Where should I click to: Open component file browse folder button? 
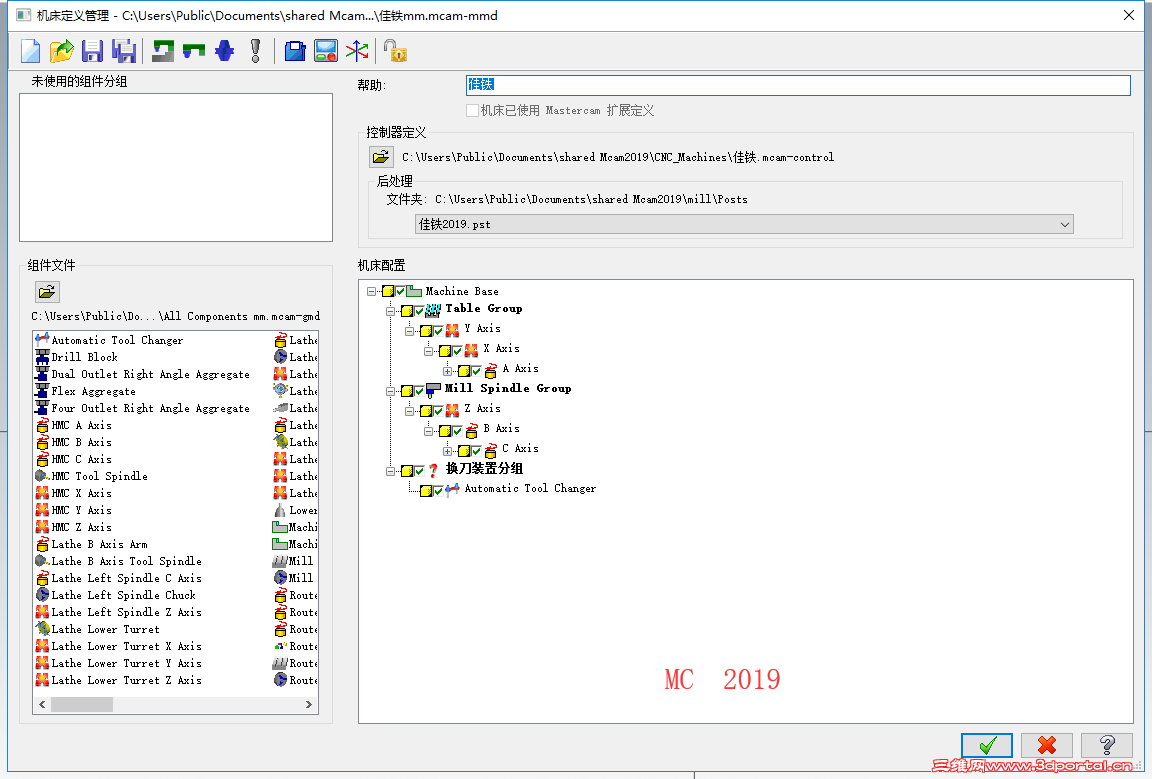point(47,292)
